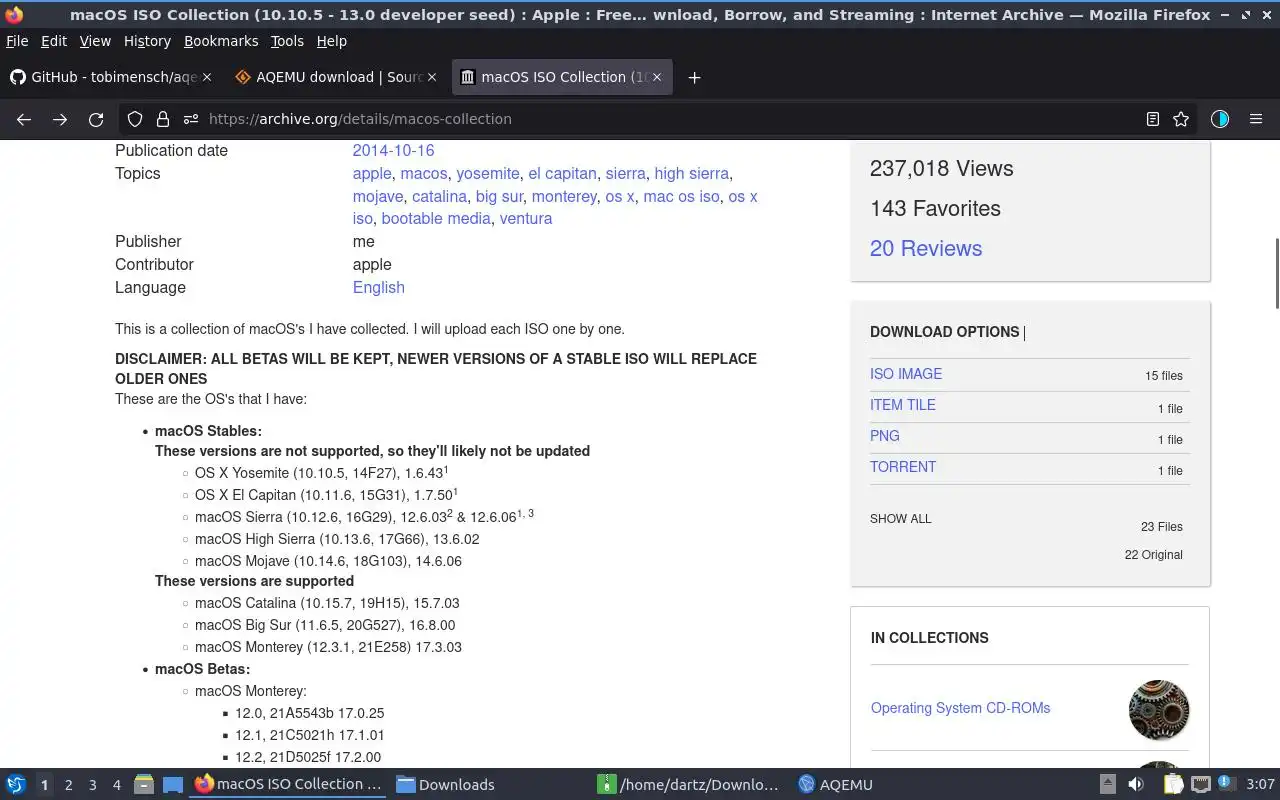The image size is (1280, 800).
Task: Click the removable media eject tray icon
Action: pyautogui.click(x=1107, y=784)
